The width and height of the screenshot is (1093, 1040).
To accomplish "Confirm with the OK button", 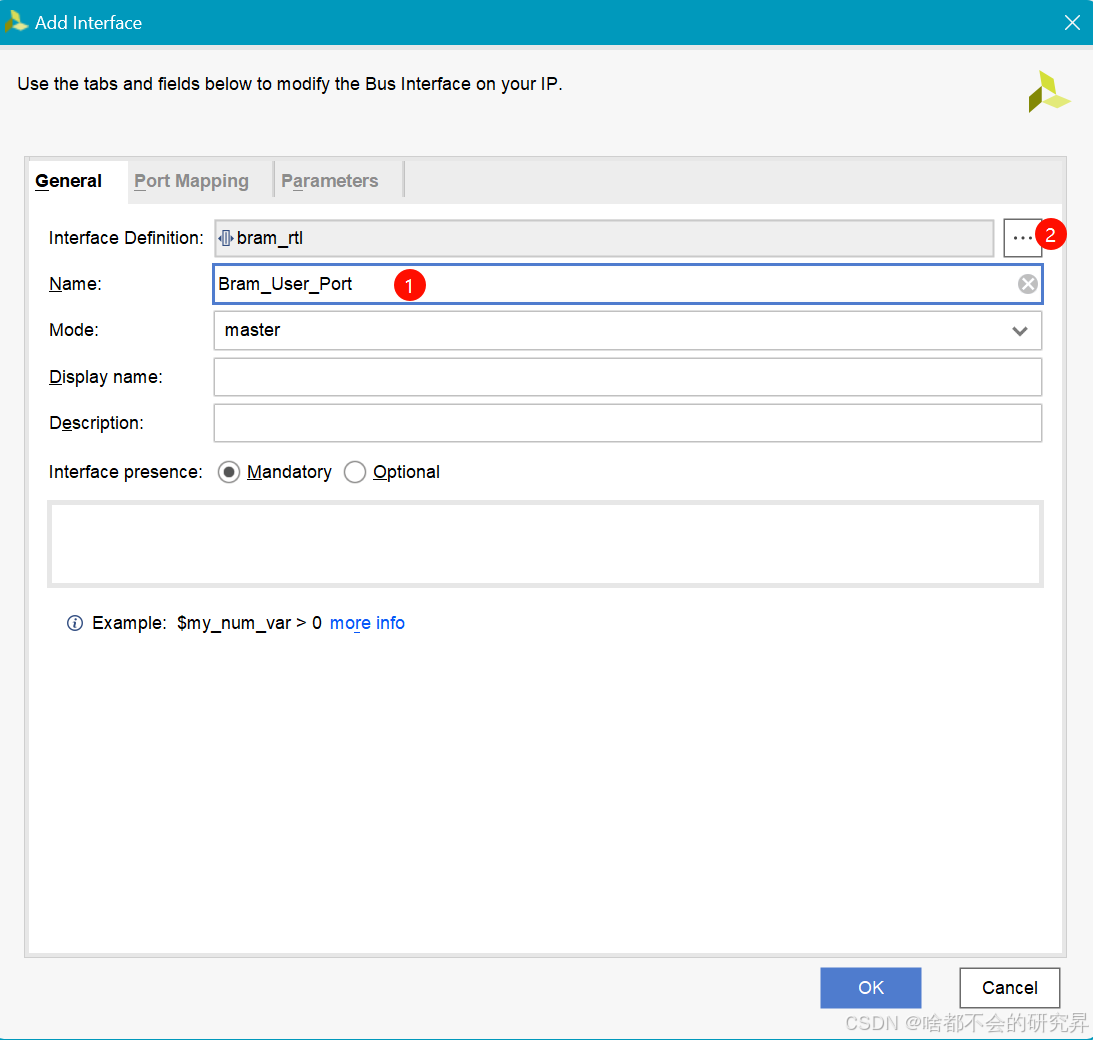I will coord(871,987).
